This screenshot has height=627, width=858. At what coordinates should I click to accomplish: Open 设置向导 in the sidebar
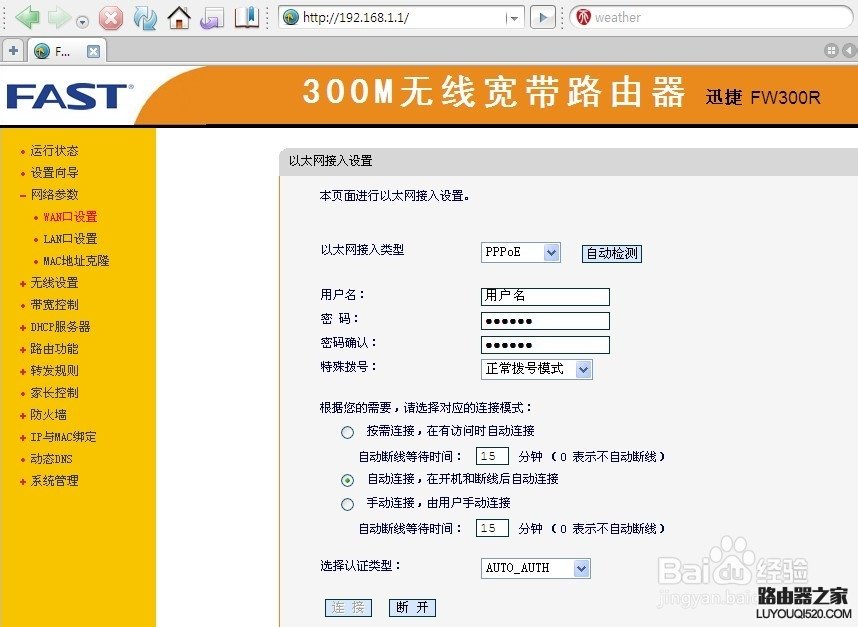(54, 173)
